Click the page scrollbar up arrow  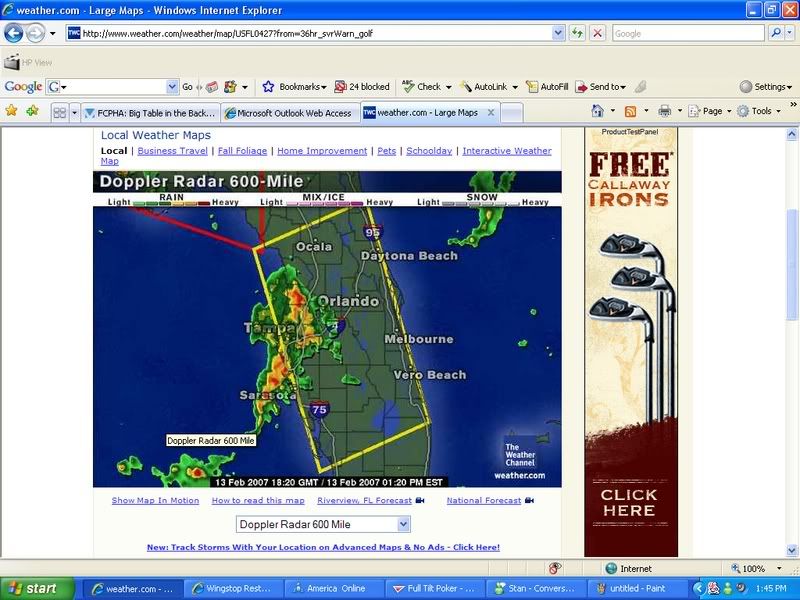click(792, 135)
